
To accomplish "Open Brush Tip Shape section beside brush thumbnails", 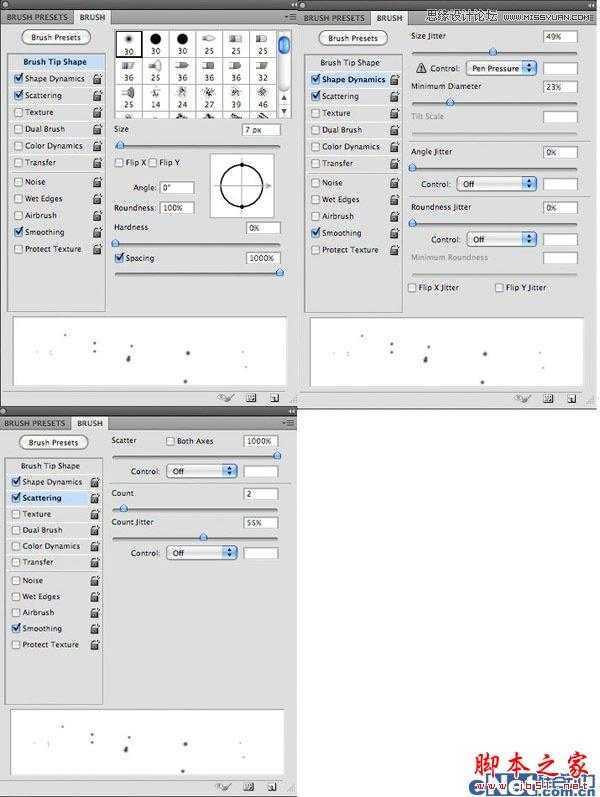I will coord(55,62).
